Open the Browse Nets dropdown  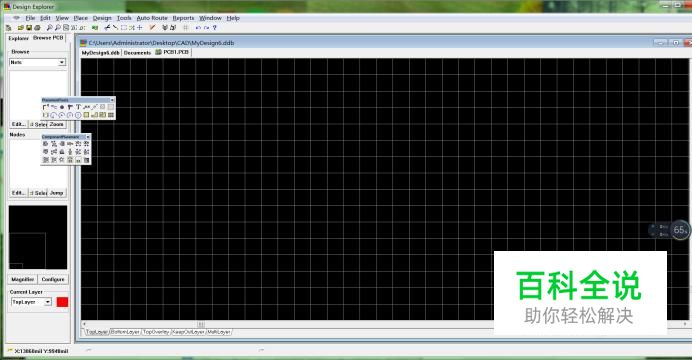pos(62,62)
